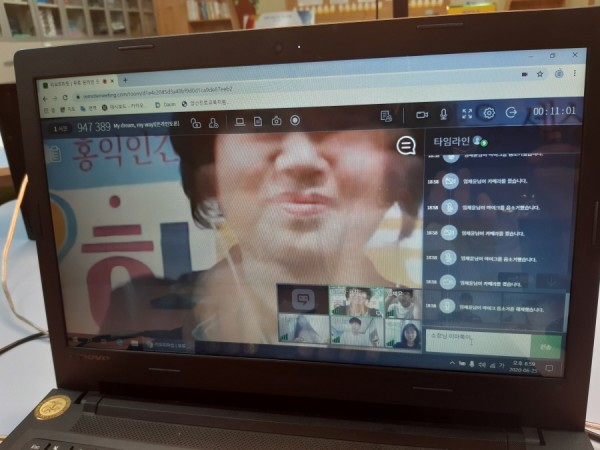The image size is (600, 450).
Task: Open the Chrome three-dot menu
Action: (575, 73)
